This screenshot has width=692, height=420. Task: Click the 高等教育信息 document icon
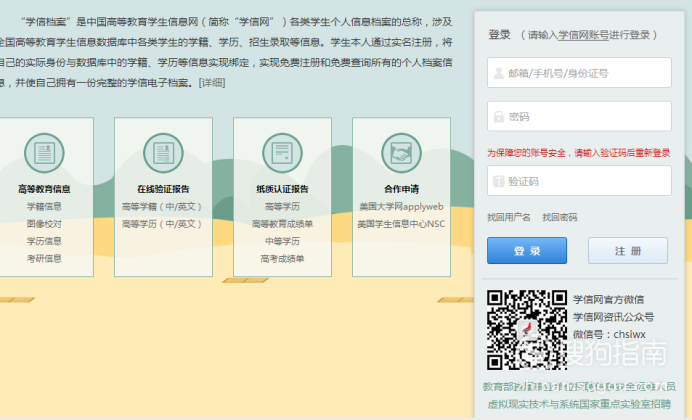coord(44,153)
